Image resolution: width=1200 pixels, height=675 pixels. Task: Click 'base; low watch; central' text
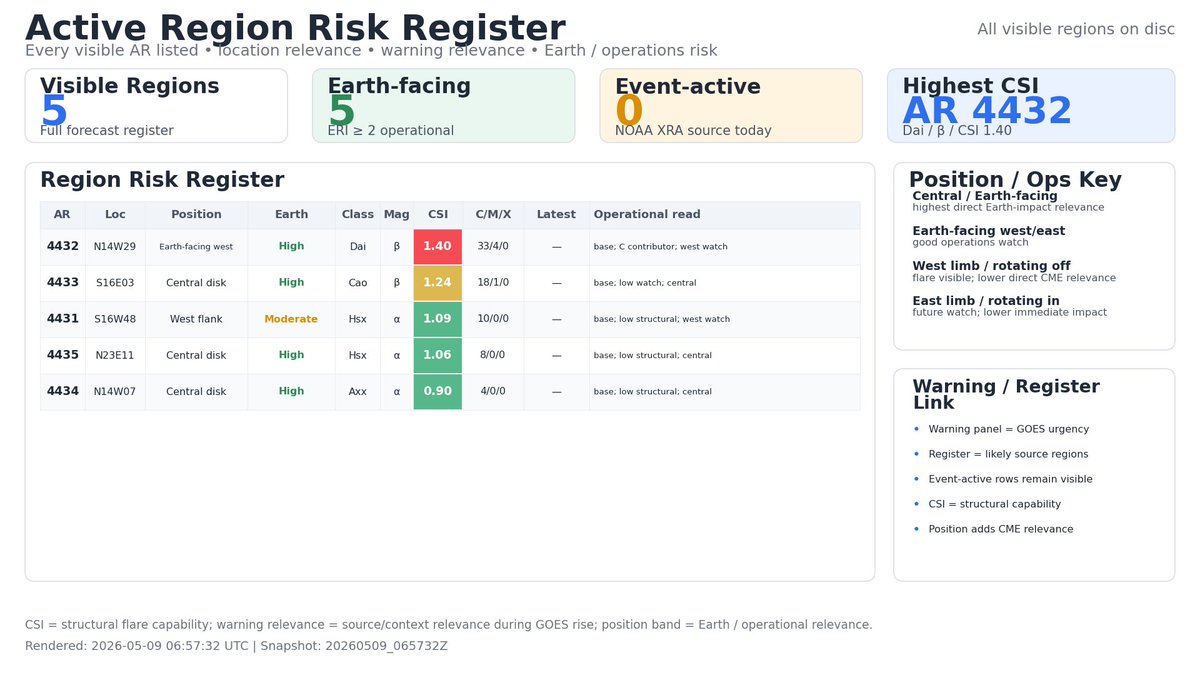(645, 283)
